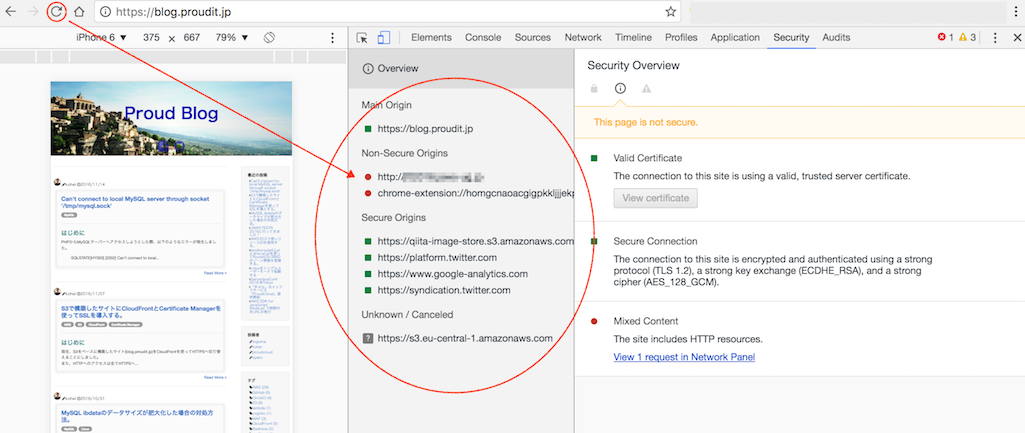Edit the 667 height field
Image resolution: width=1025 pixels, height=433 pixels.
click(192, 38)
